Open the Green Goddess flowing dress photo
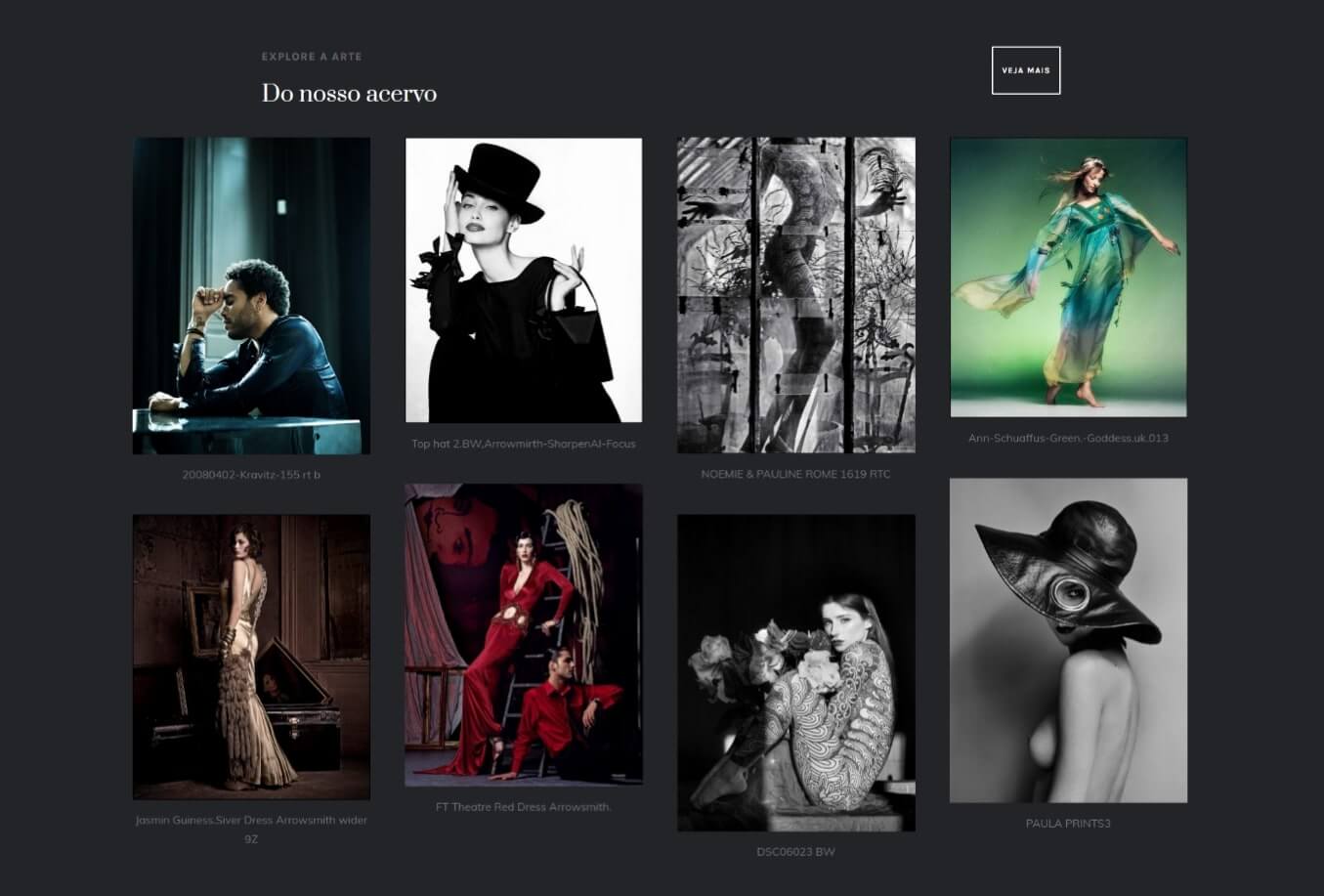The width and height of the screenshot is (1324, 896). [1068, 277]
